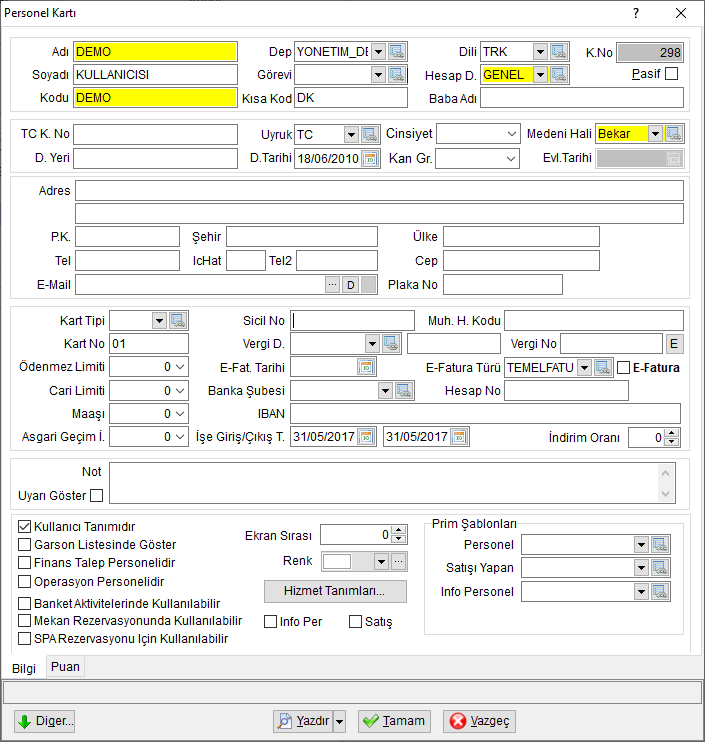Viewport: 705px width, 742px height.
Task: Uncheck Kullanıcı Tanımıdır
Action: pyautogui.click(x=24, y=527)
